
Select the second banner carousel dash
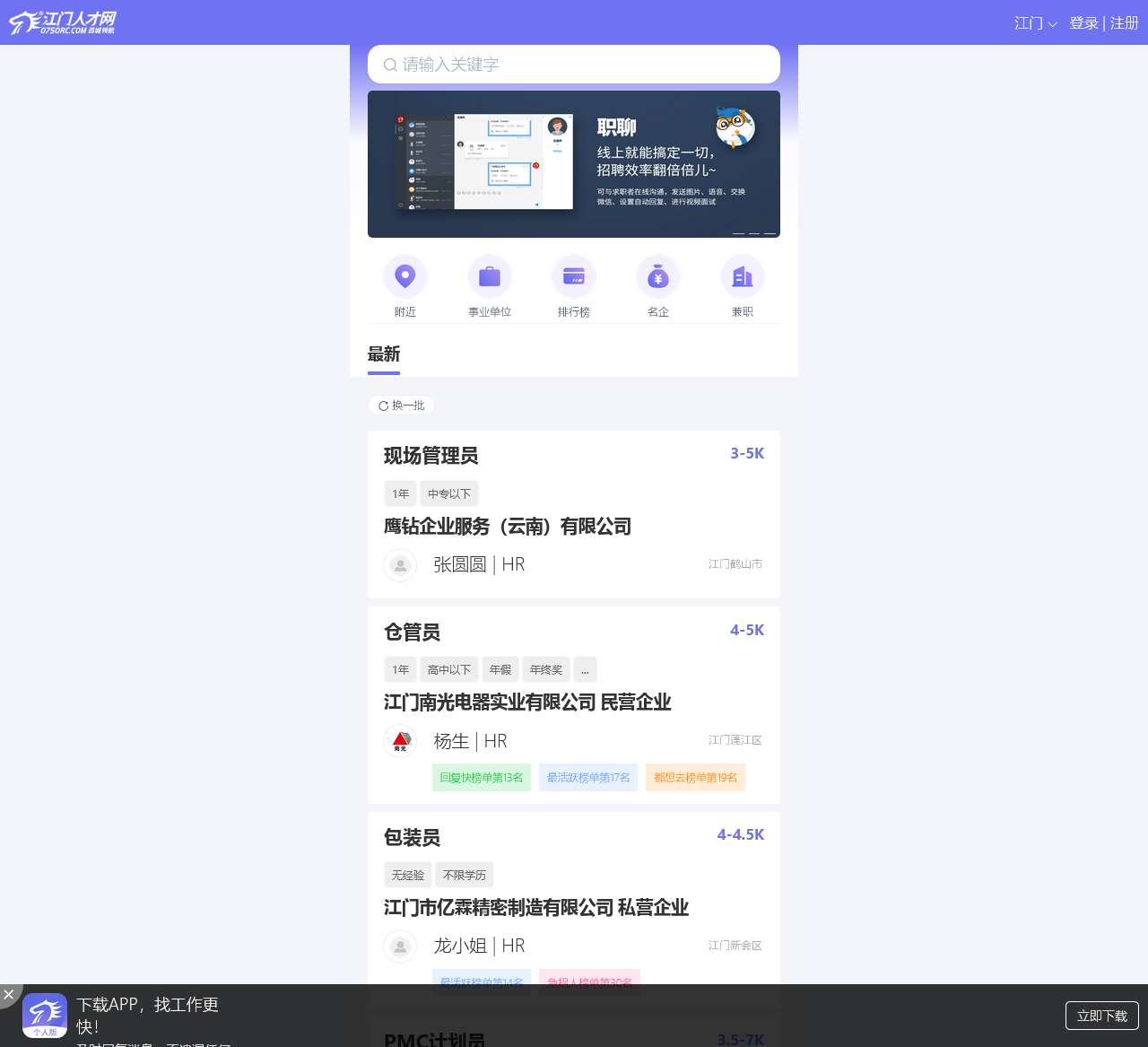pos(754,233)
